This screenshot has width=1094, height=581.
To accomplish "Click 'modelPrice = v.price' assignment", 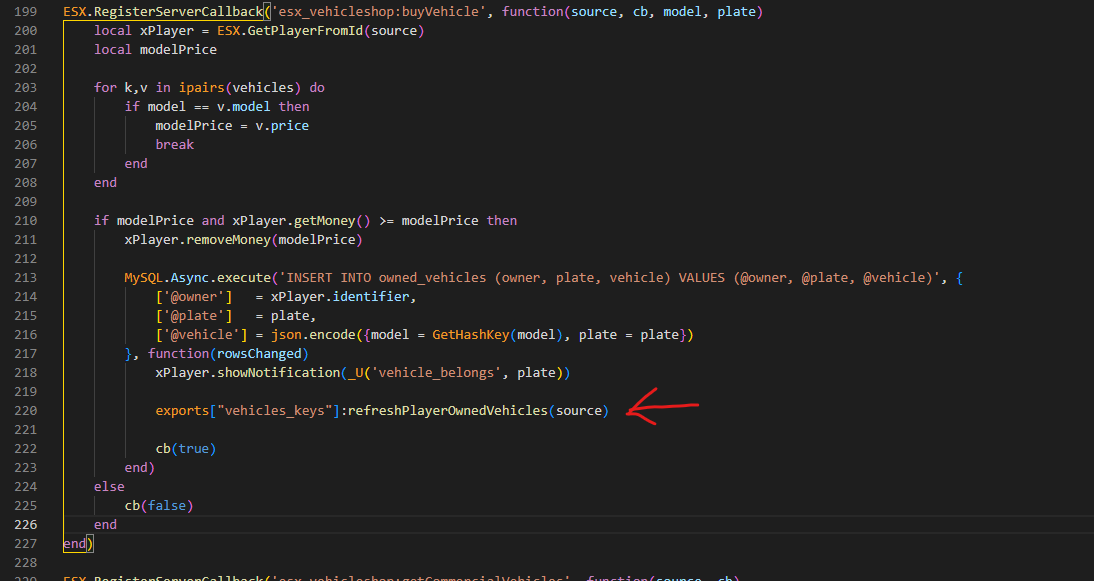I will point(232,125).
